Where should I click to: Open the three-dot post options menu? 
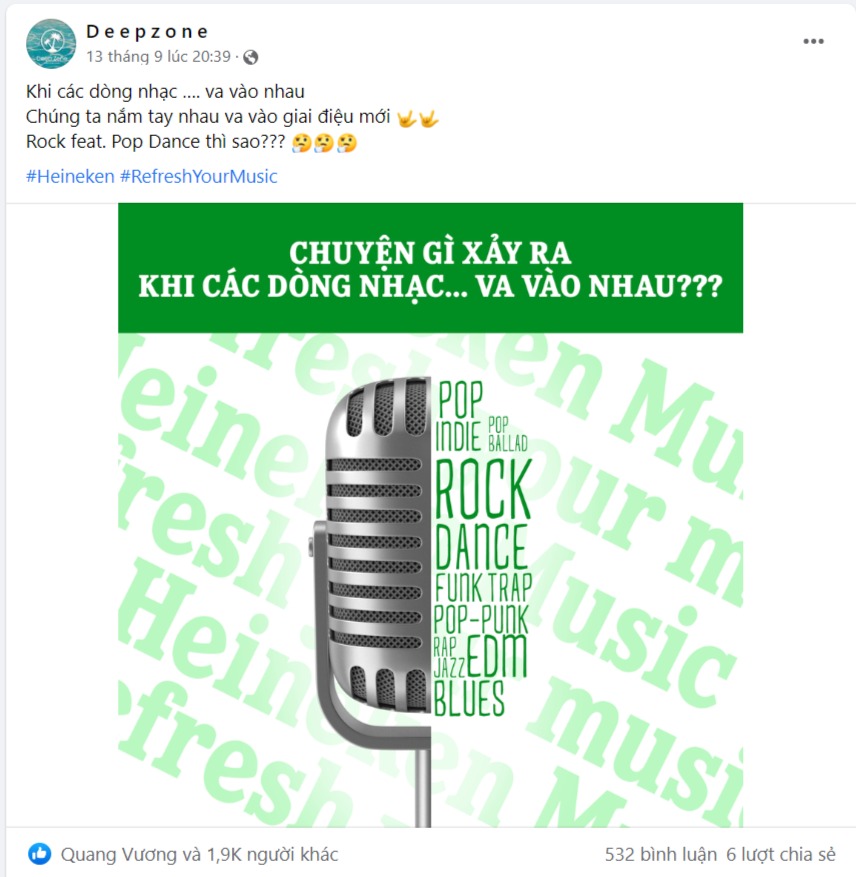tap(813, 41)
